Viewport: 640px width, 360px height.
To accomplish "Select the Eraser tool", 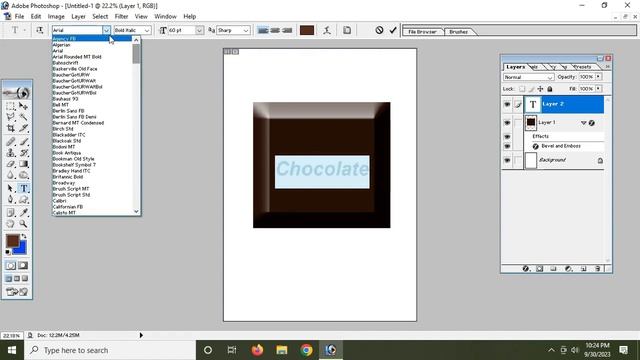I will coord(11,164).
